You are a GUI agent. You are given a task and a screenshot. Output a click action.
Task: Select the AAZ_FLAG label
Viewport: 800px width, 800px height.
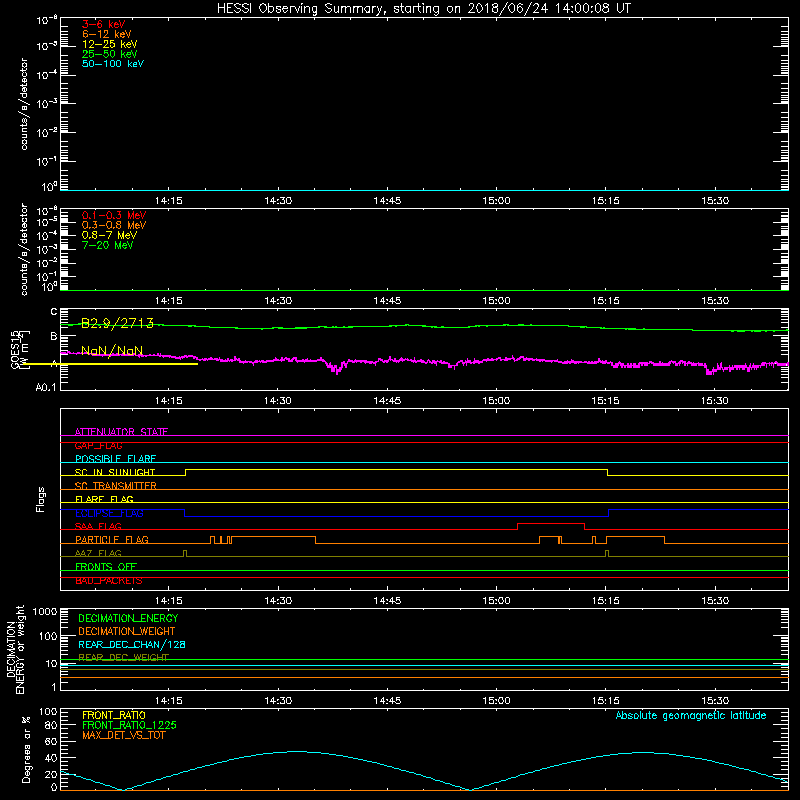98,553
